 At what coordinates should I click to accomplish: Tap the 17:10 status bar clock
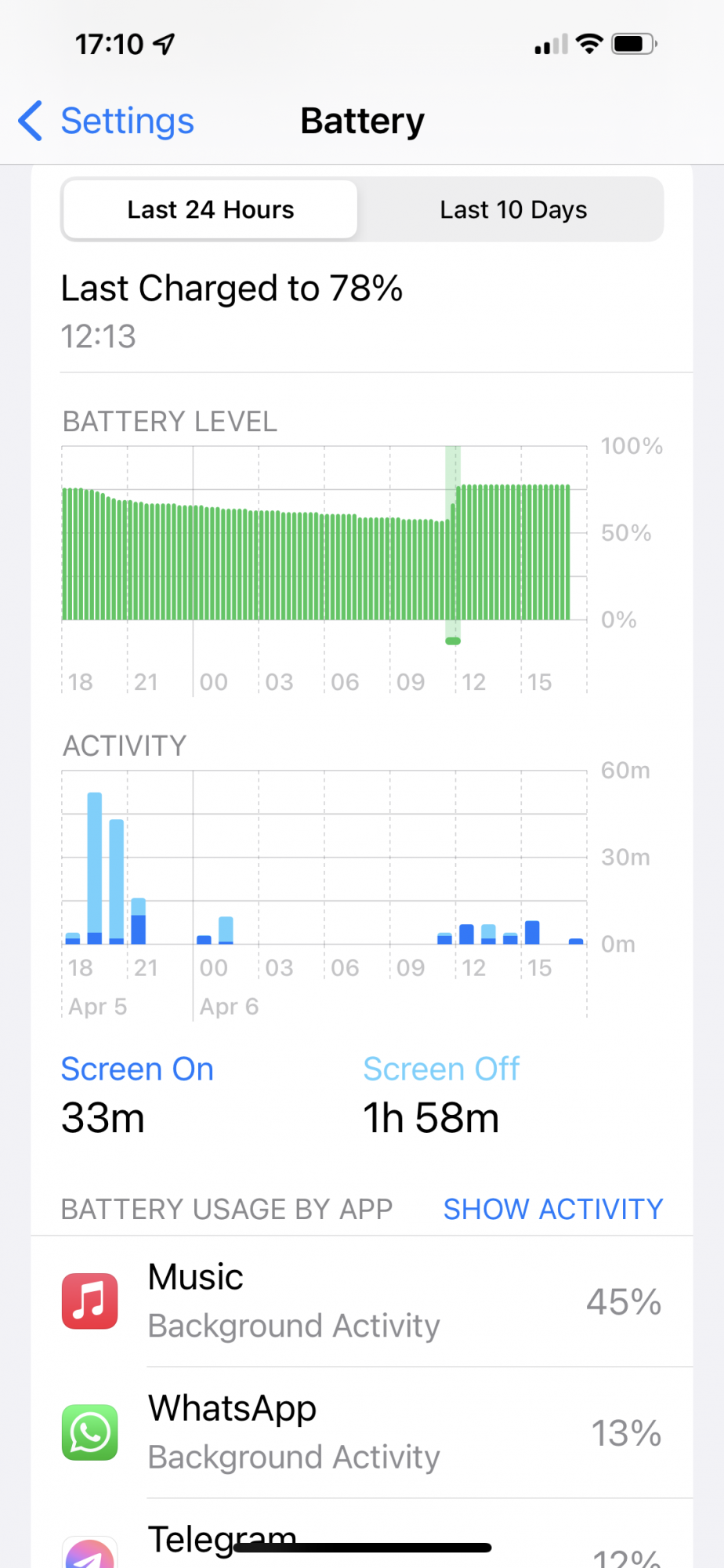(109, 45)
